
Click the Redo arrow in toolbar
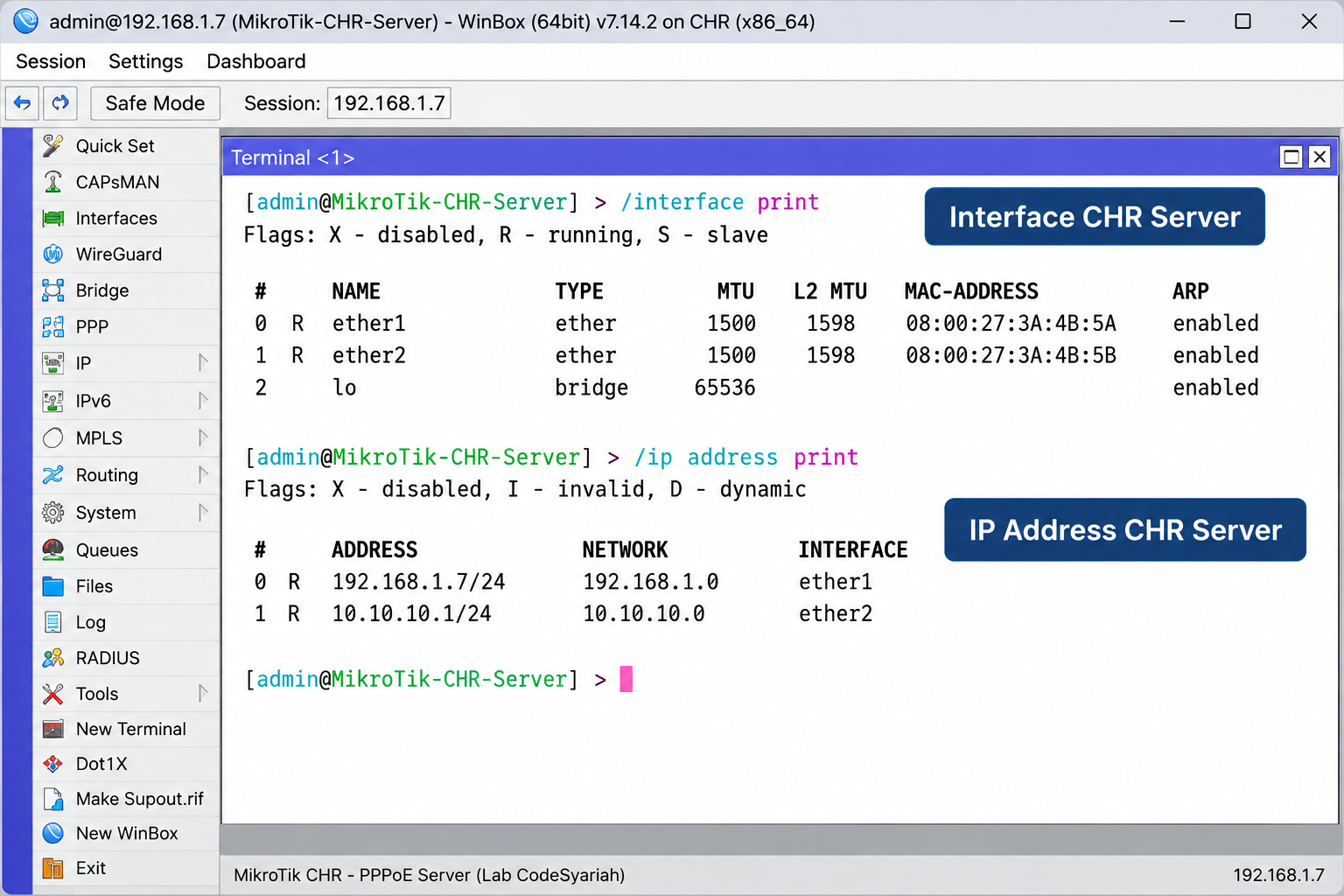tap(60, 103)
